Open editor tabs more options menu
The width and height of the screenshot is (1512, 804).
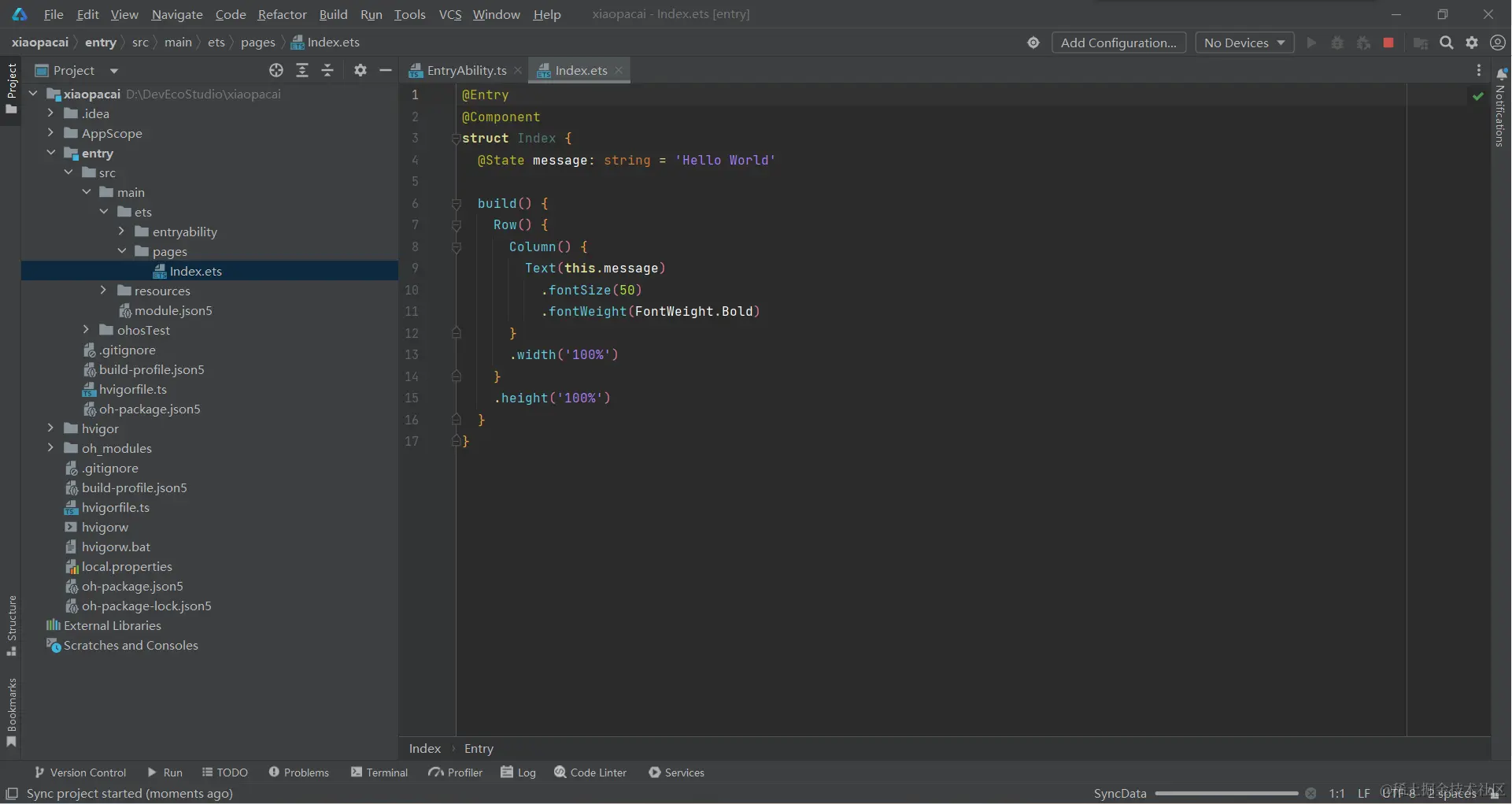[x=1479, y=70]
